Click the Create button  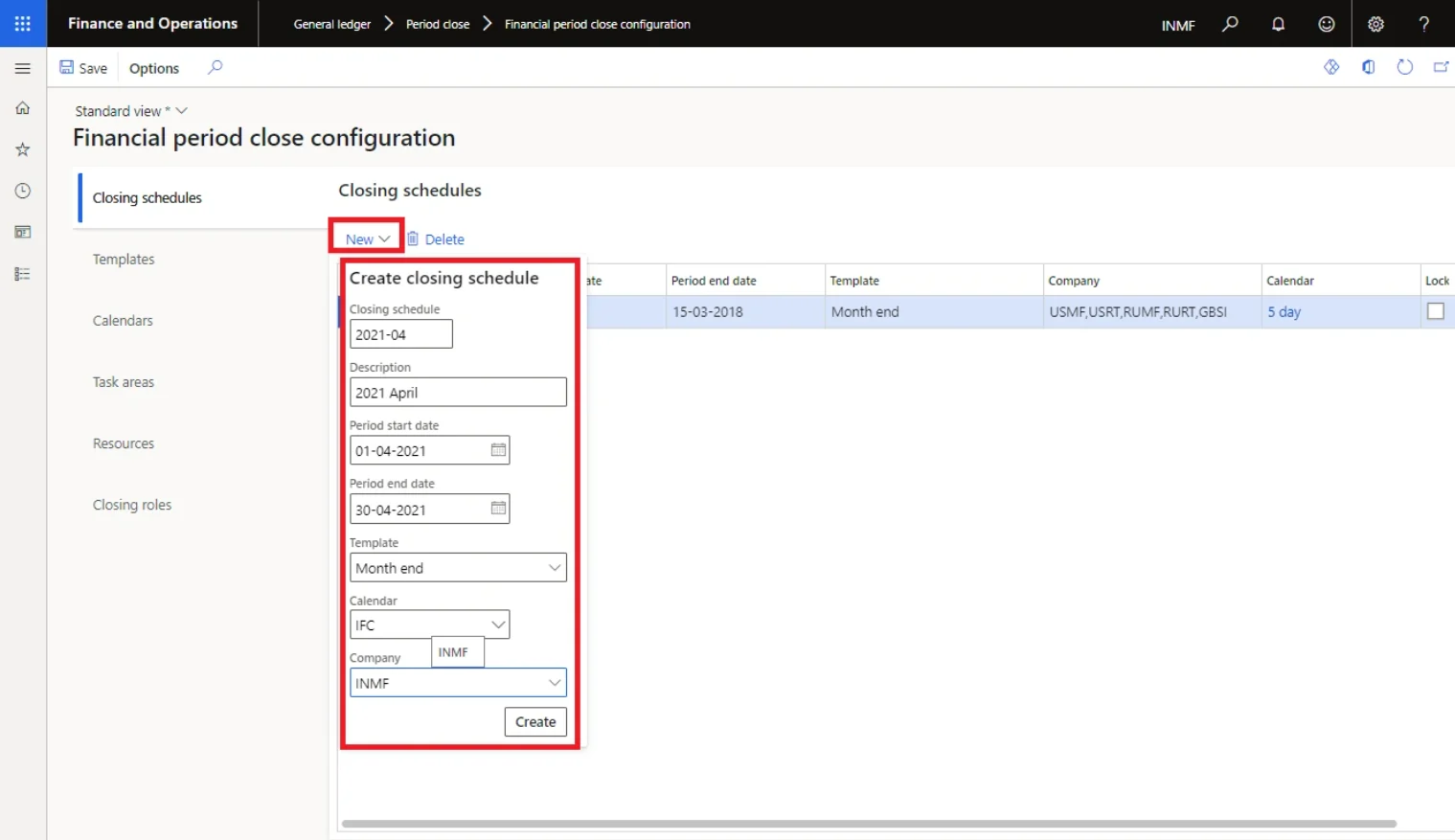pyautogui.click(x=535, y=721)
